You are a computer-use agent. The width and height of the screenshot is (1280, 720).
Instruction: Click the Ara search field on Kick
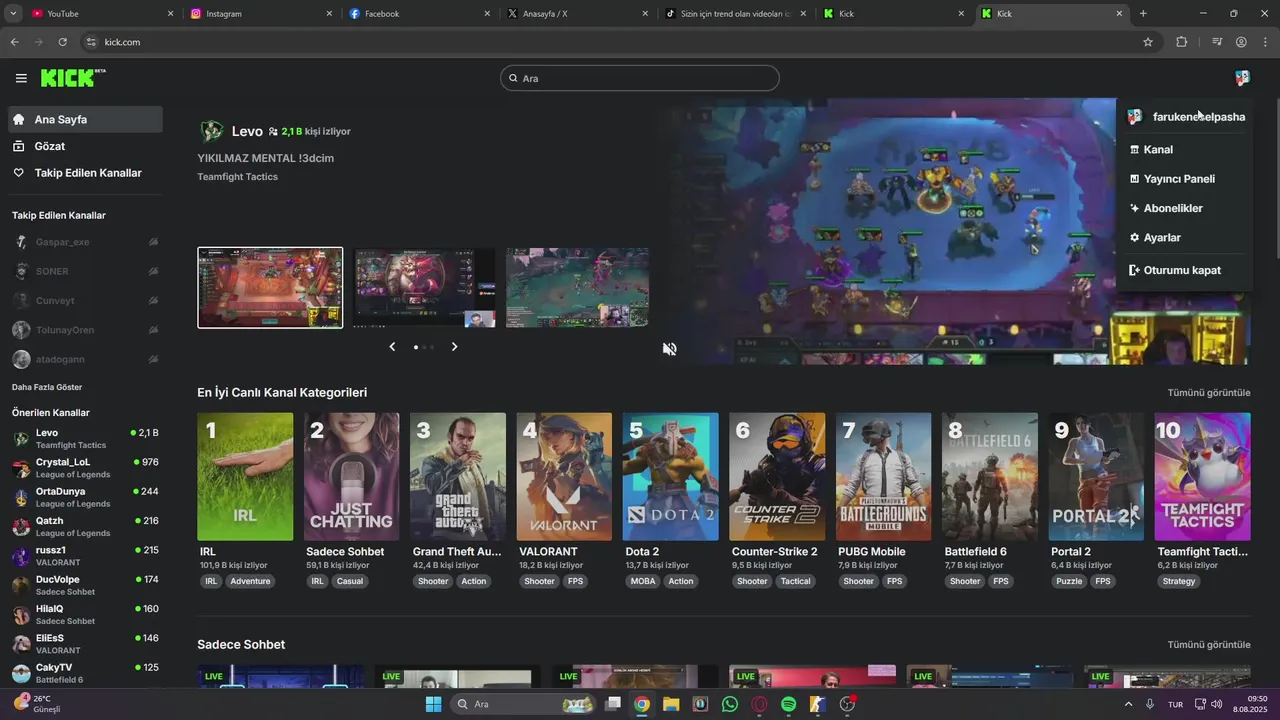tap(640, 78)
